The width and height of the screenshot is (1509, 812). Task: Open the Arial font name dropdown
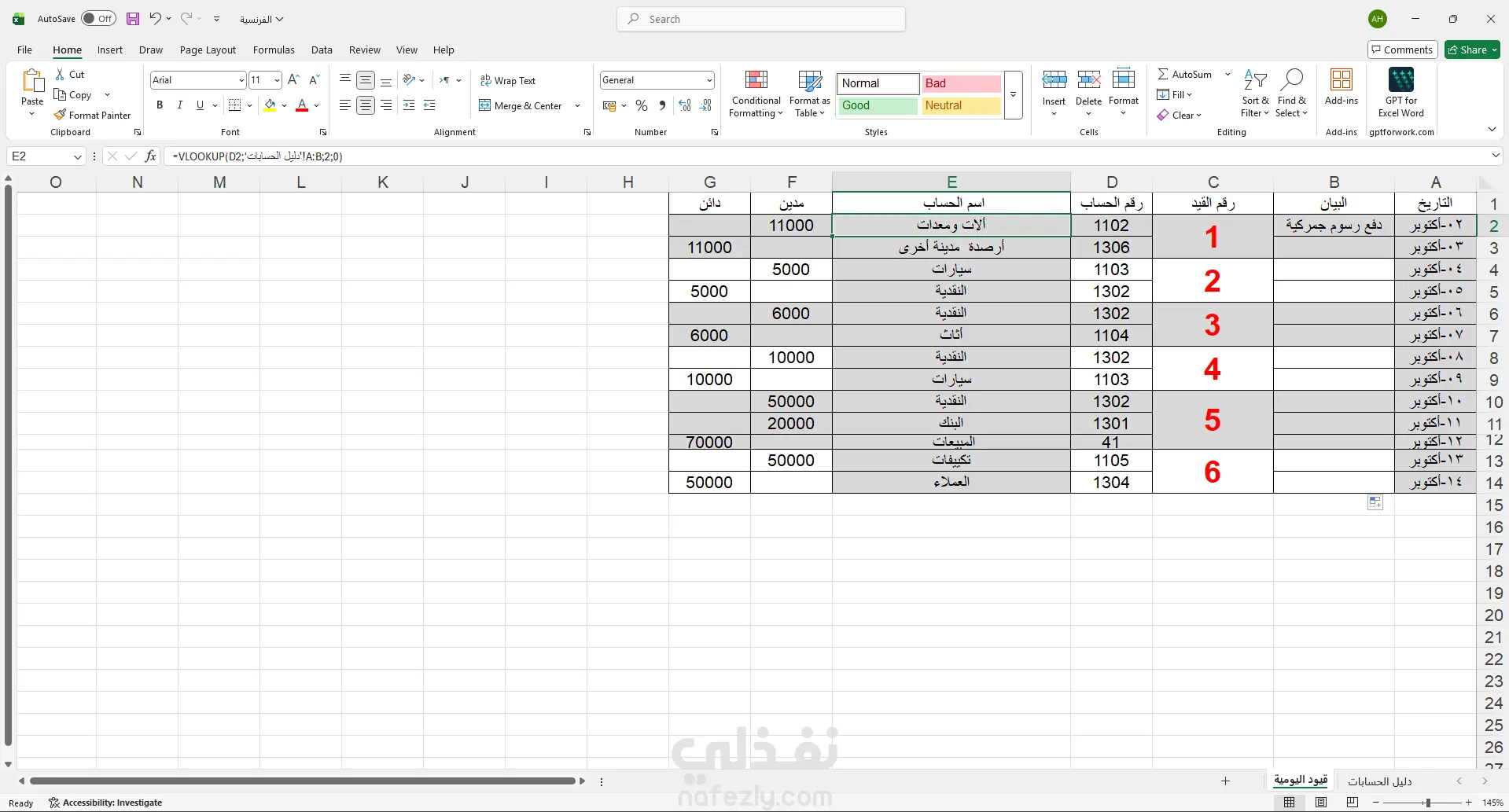241,80
